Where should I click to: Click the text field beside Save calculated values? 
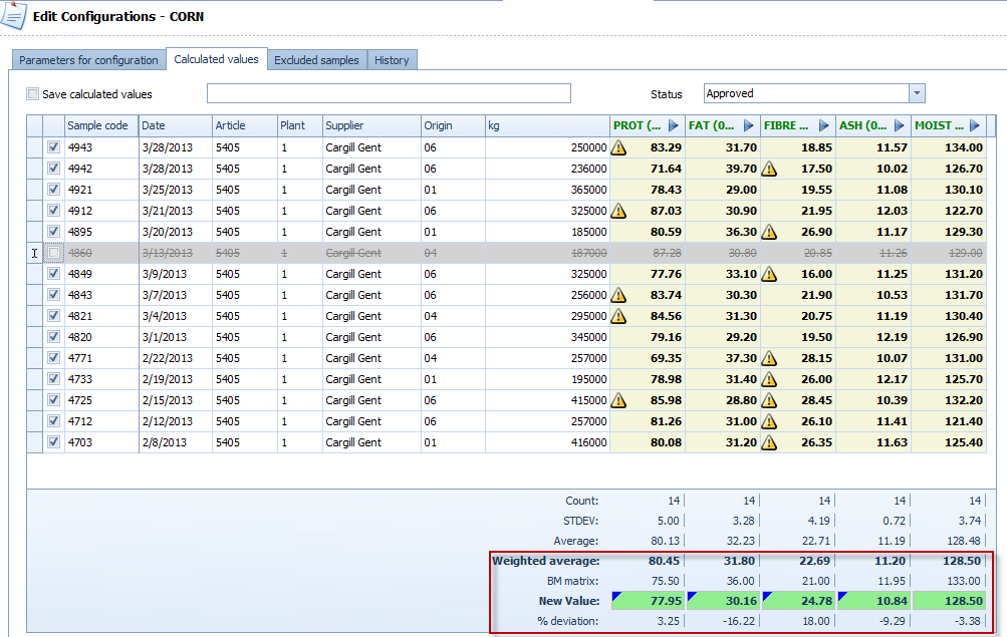pos(388,94)
